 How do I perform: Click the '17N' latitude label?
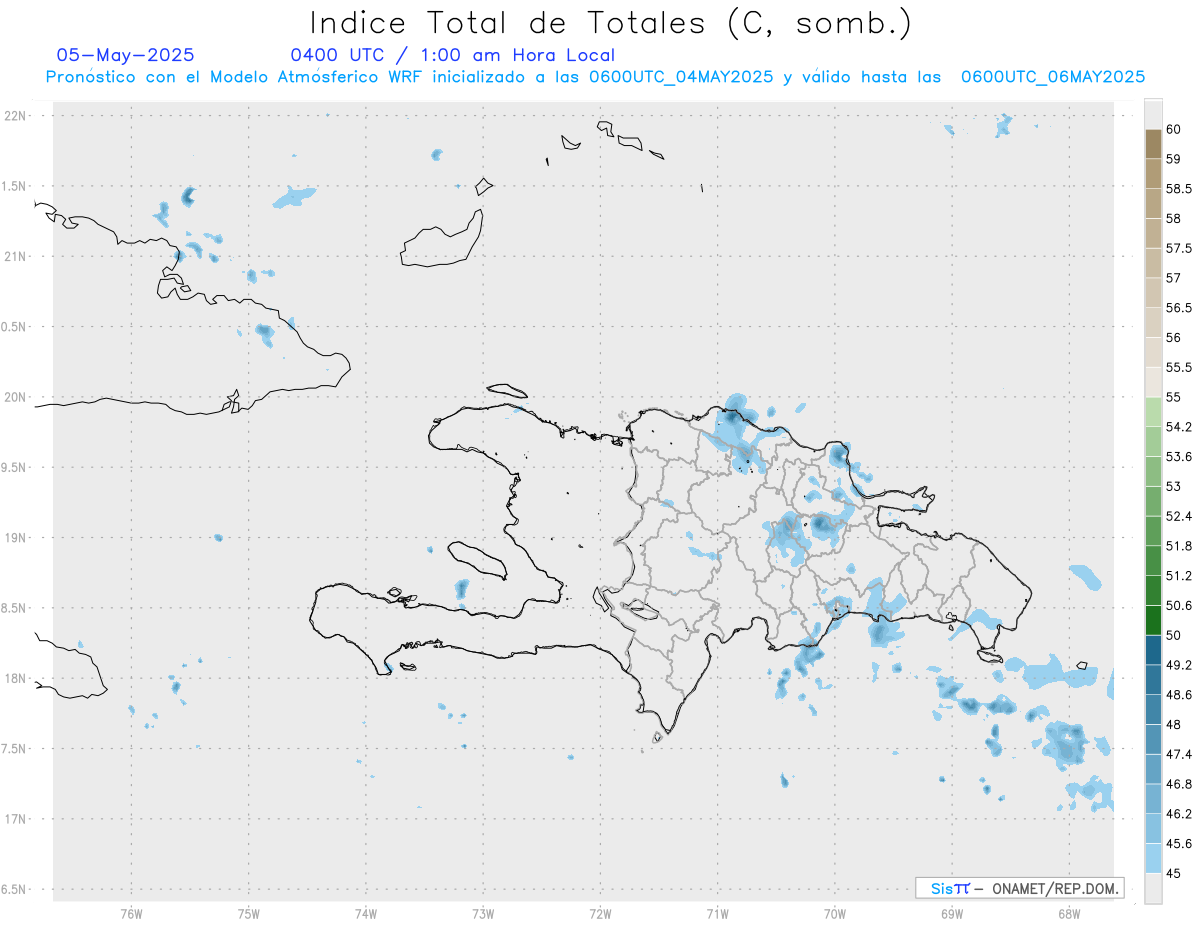tap(15, 819)
